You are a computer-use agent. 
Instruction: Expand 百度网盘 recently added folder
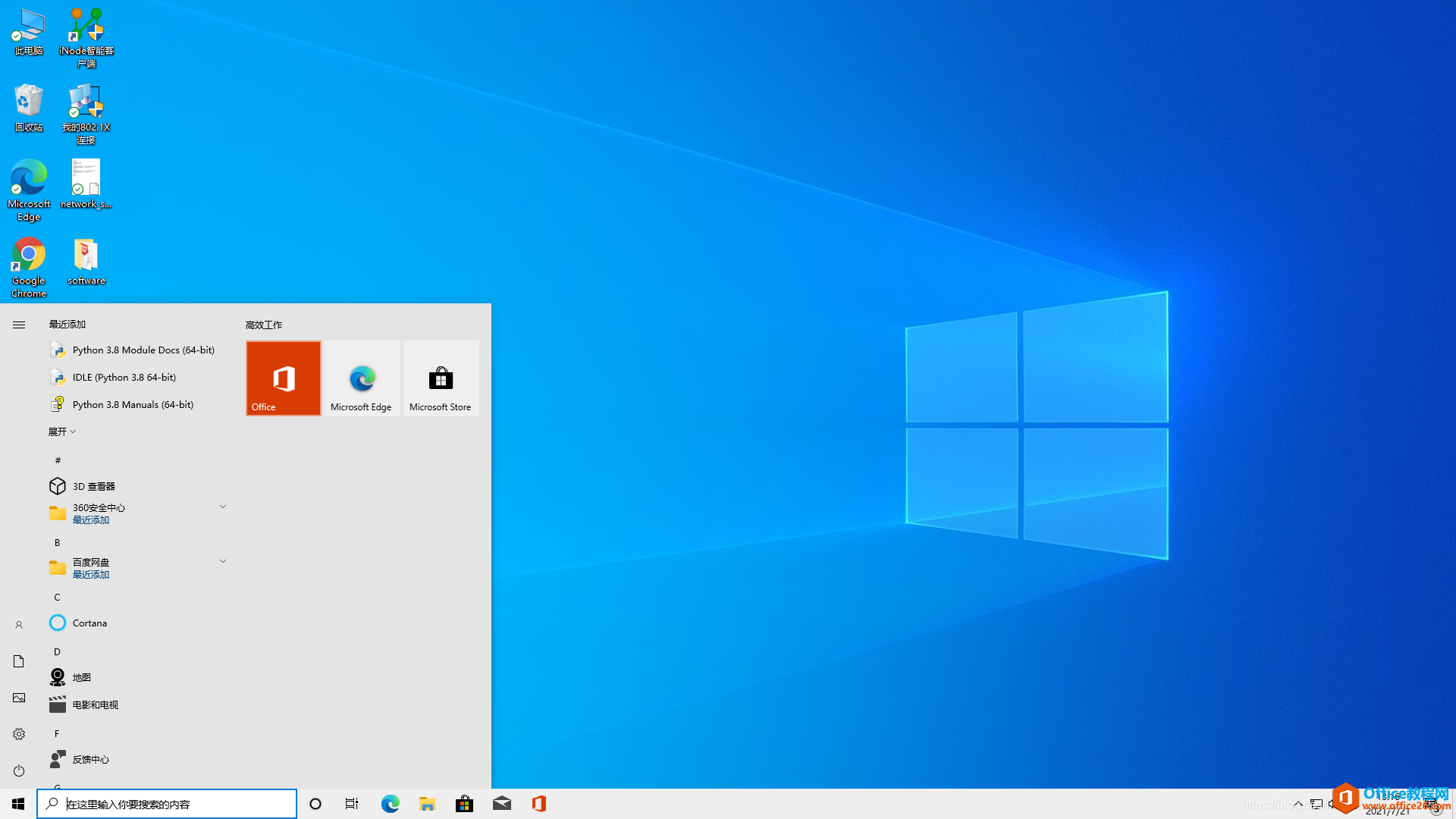pyautogui.click(x=222, y=561)
